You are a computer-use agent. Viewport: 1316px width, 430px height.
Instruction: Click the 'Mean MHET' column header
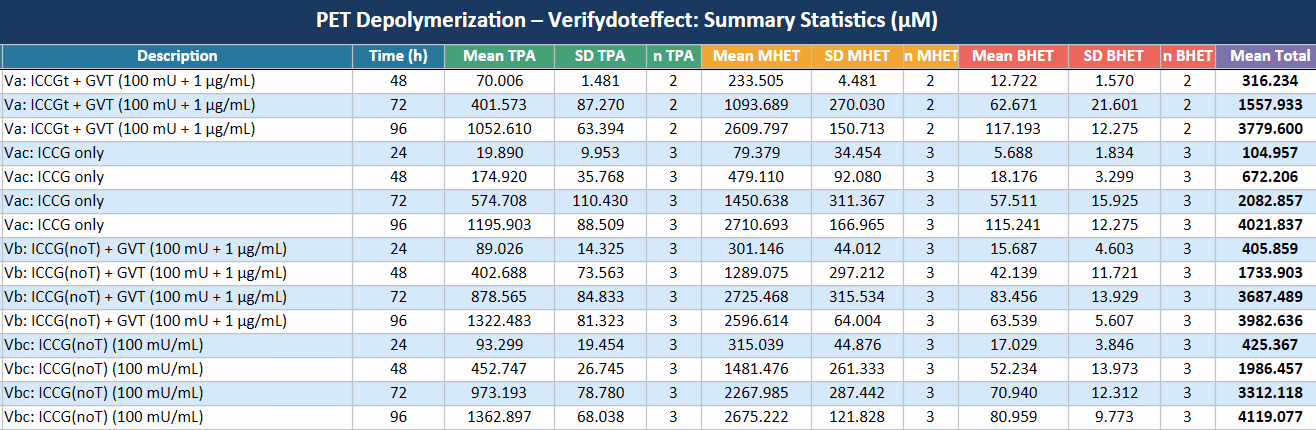(757, 56)
